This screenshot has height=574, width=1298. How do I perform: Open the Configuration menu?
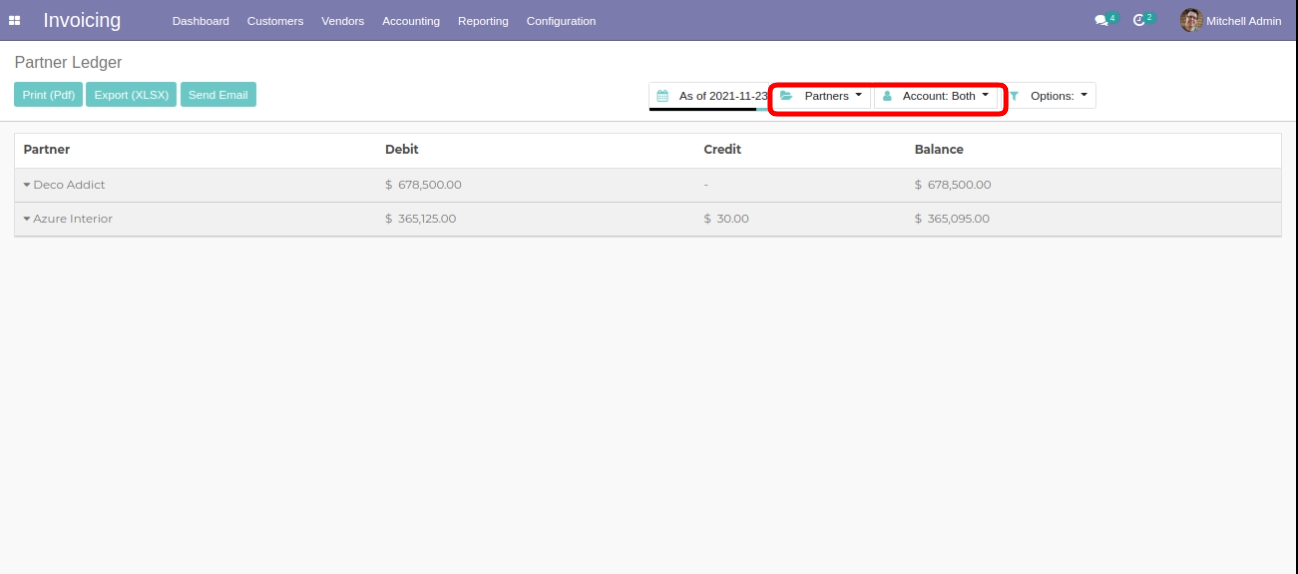[560, 21]
